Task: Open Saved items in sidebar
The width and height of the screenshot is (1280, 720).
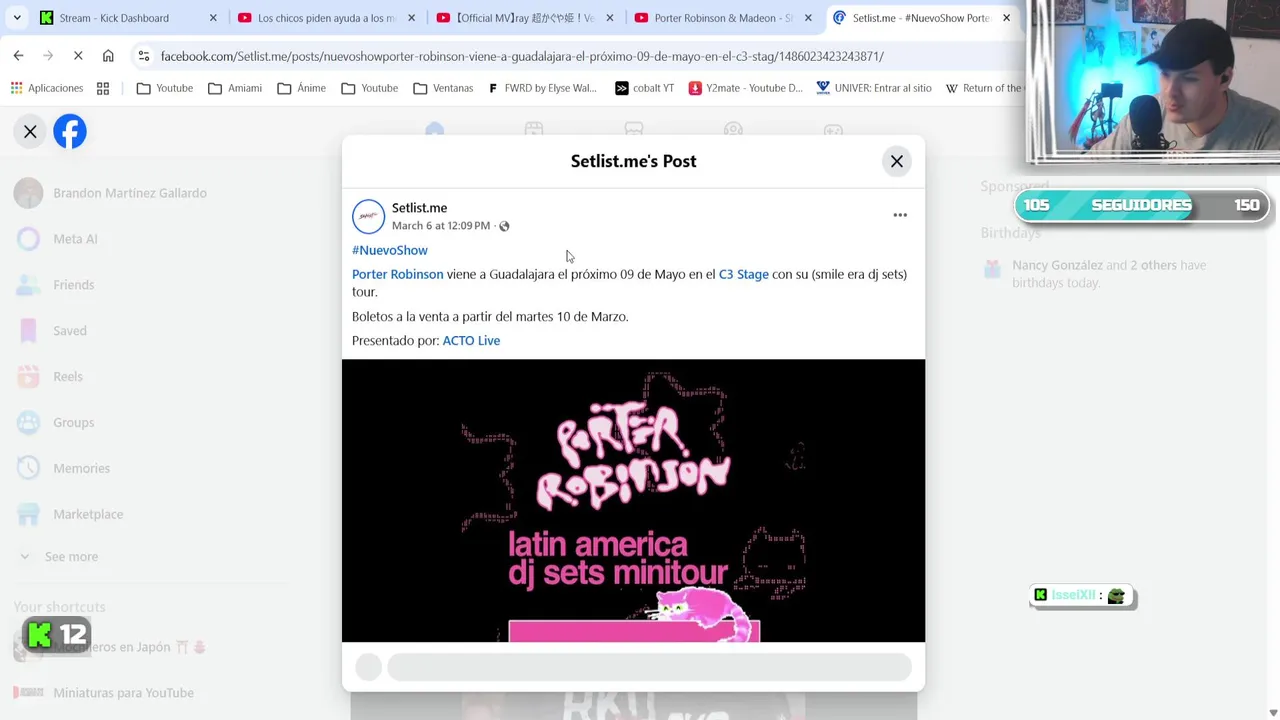Action: pos(70,331)
